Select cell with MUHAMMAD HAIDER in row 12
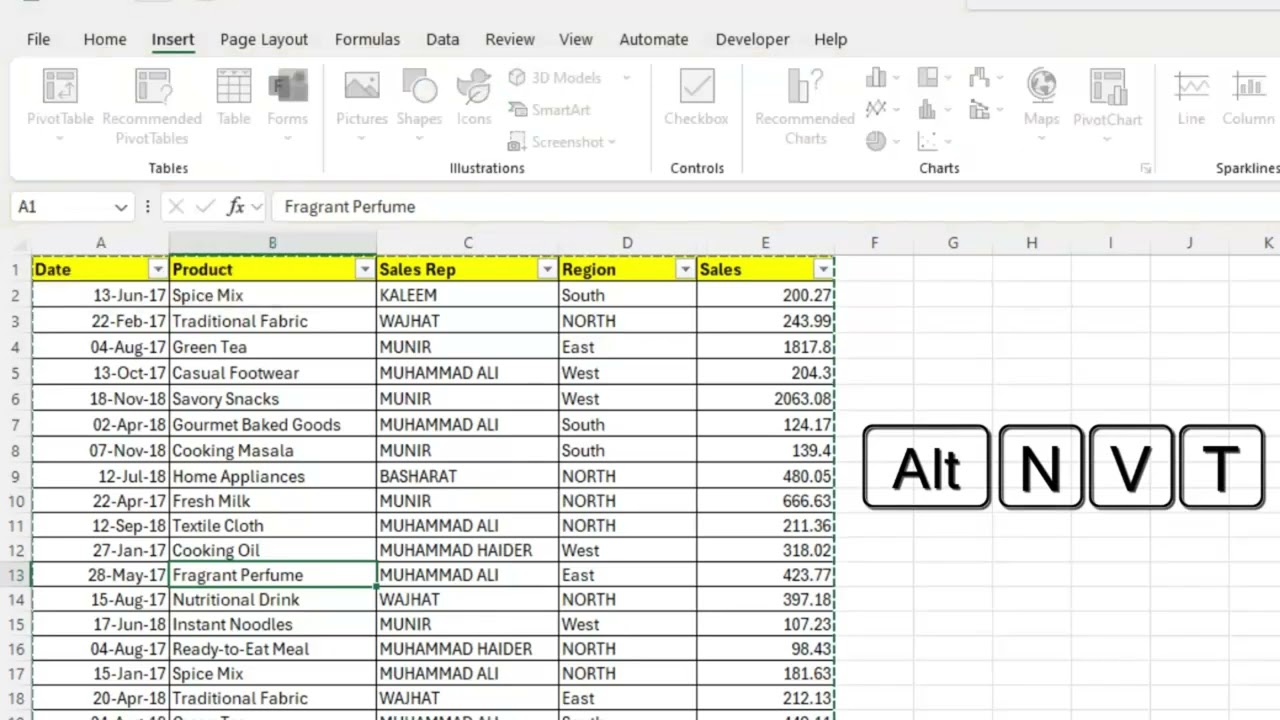1280x720 pixels. click(467, 550)
